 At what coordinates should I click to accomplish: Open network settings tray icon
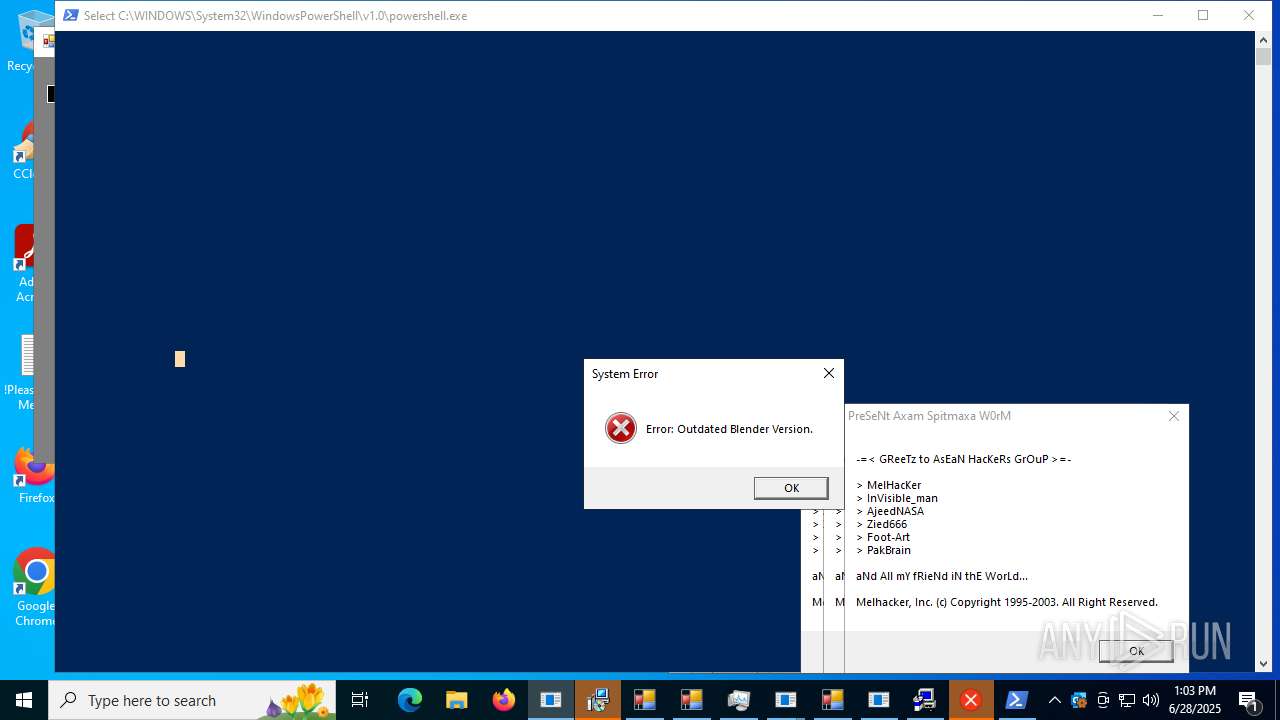click(1127, 700)
